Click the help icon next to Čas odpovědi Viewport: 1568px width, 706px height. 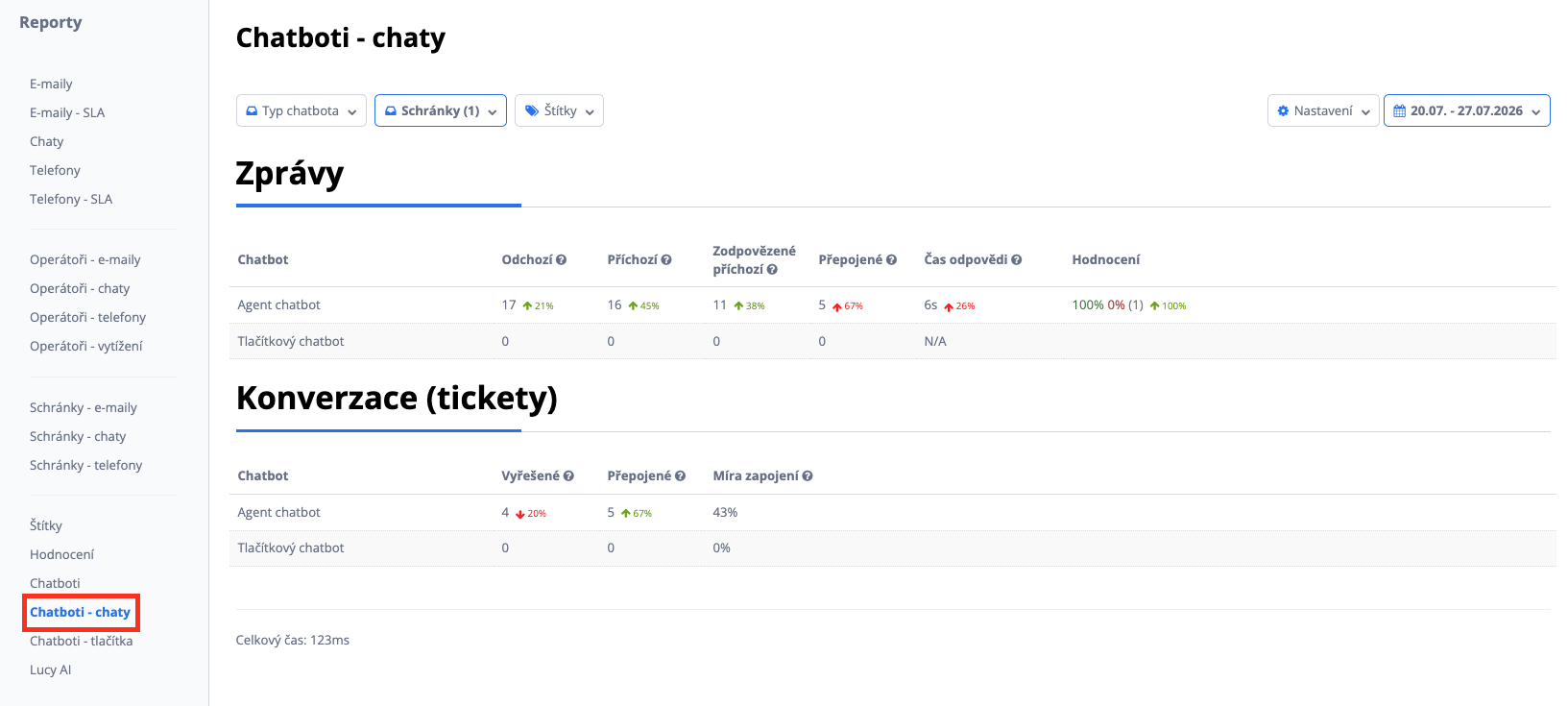pyautogui.click(x=1016, y=259)
